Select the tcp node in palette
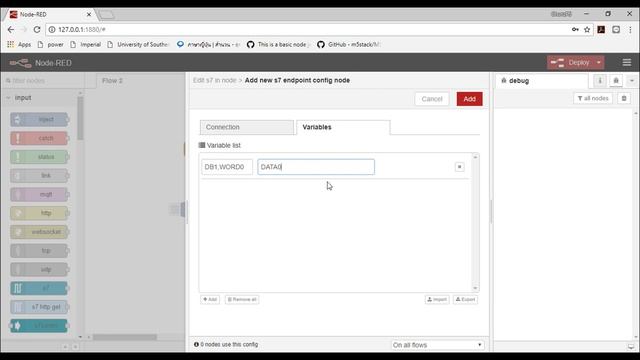The width and height of the screenshot is (640, 360). point(39,251)
